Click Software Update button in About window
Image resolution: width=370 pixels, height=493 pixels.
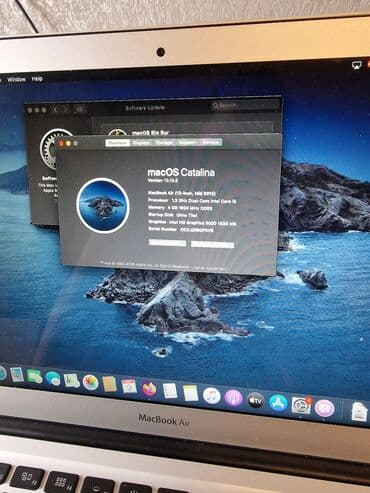(x=212, y=245)
